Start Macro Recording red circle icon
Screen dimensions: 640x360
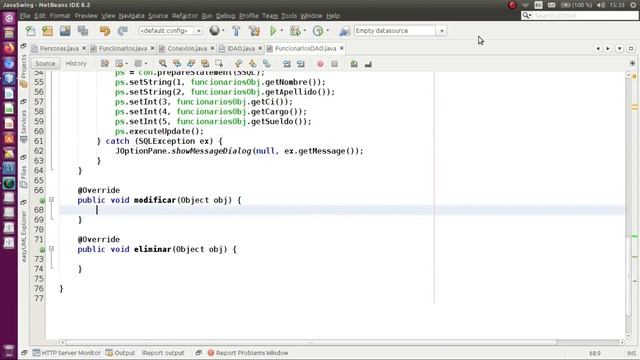pos(320,64)
